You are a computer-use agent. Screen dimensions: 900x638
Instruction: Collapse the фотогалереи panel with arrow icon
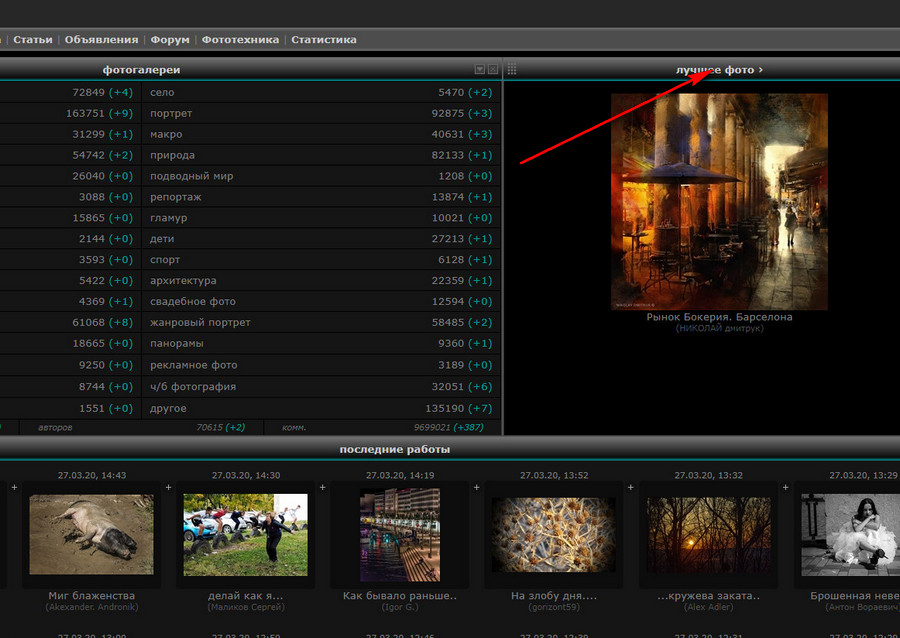(x=480, y=70)
